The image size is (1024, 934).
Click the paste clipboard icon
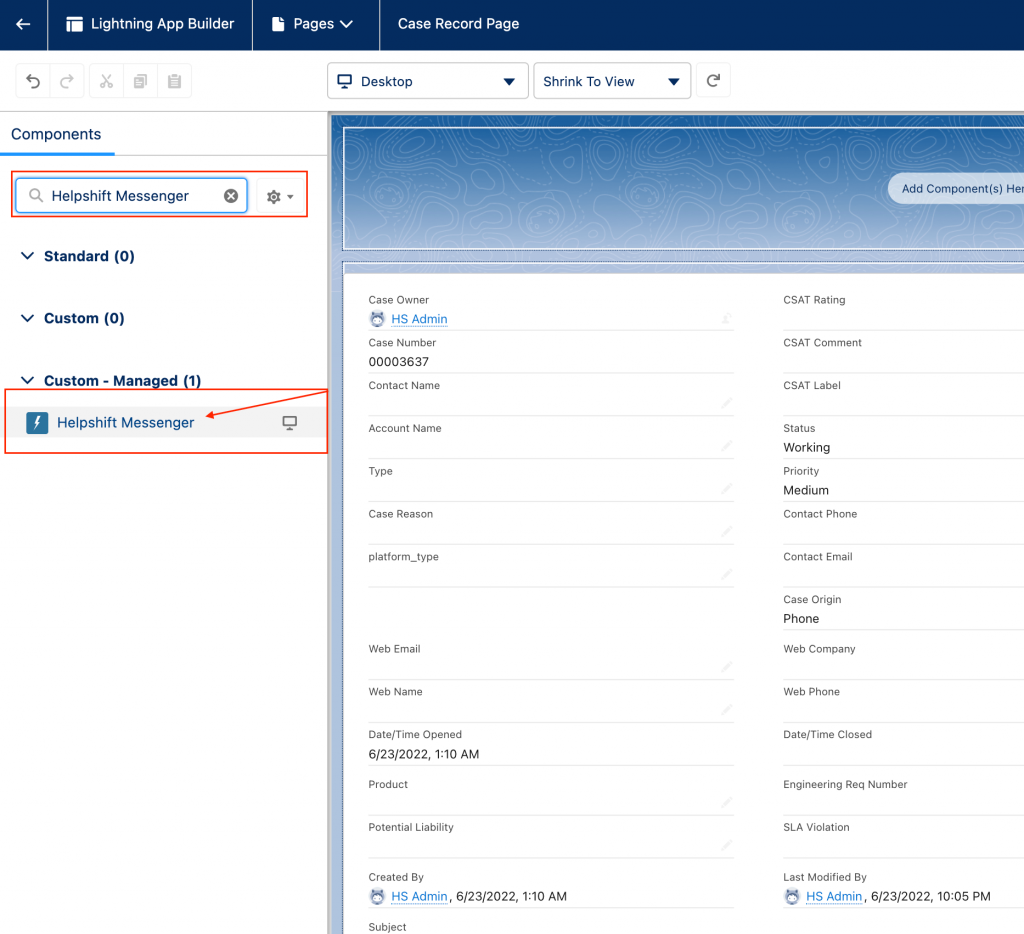pos(174,81)
